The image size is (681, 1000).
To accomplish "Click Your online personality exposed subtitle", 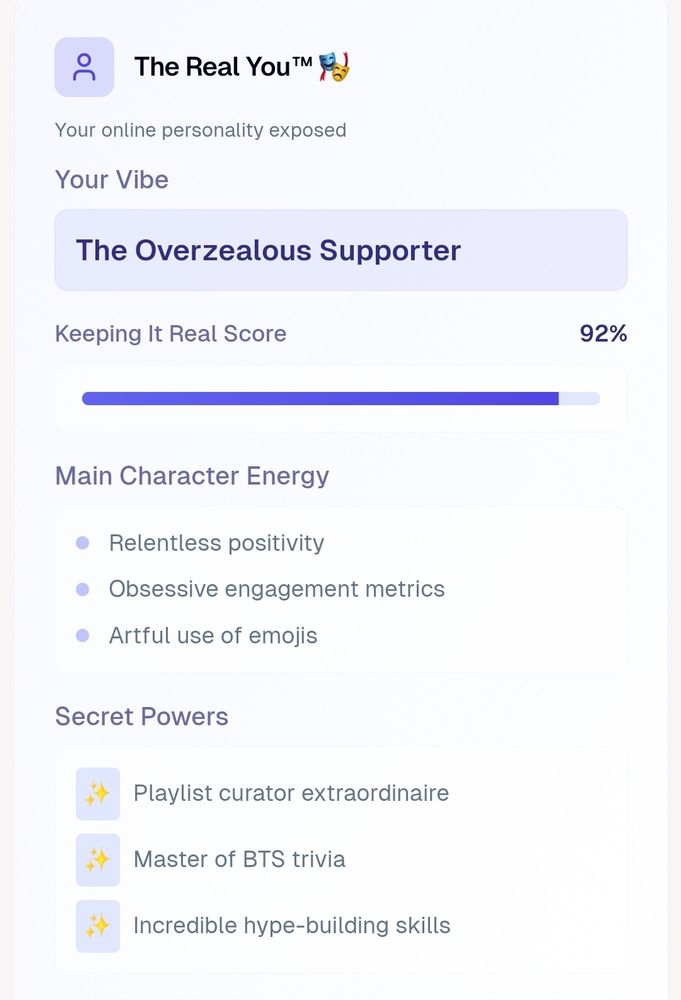I will [x=200, y=130].
